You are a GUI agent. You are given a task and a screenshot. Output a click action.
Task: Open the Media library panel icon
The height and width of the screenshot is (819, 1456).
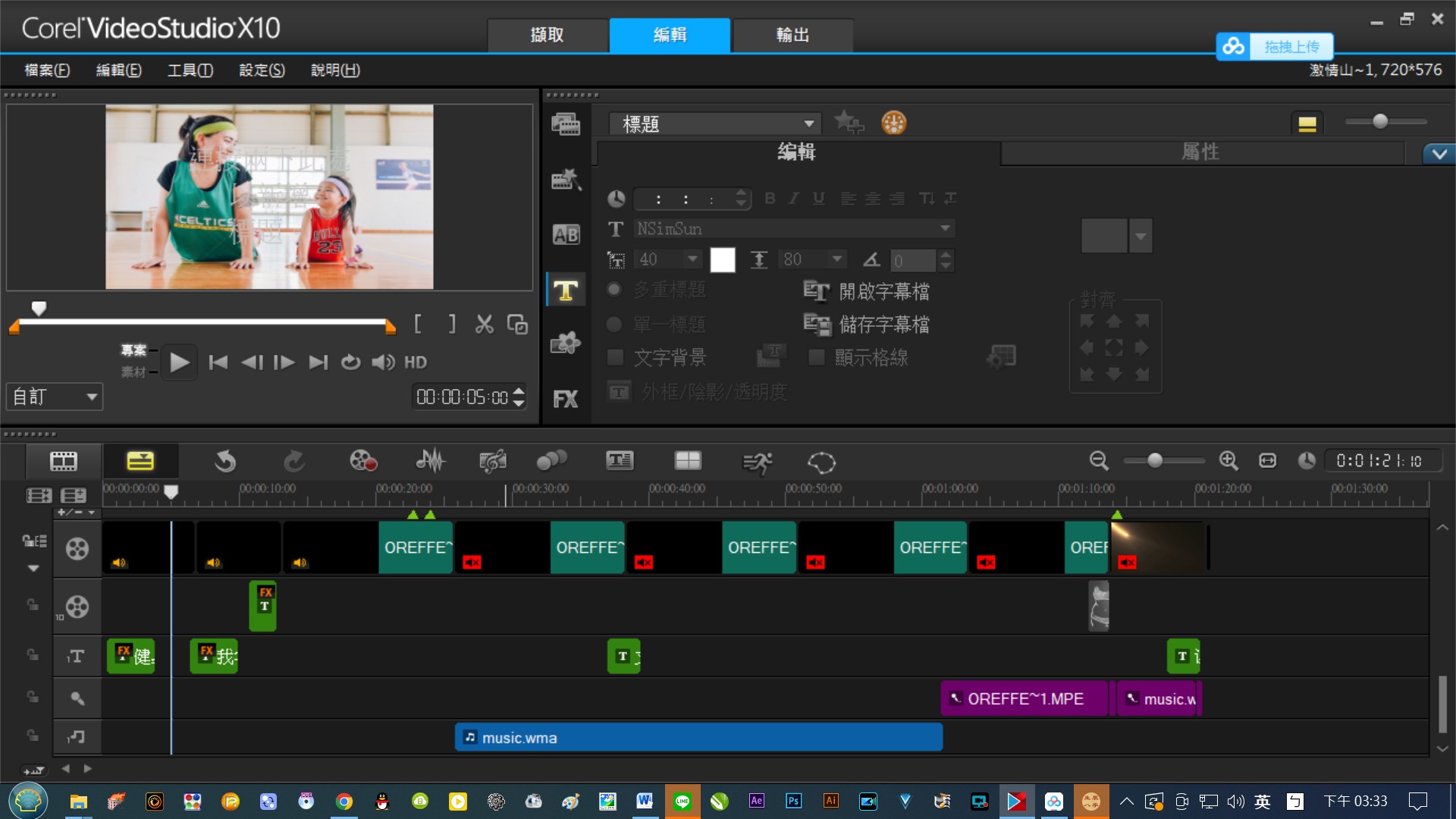(566, 124)
